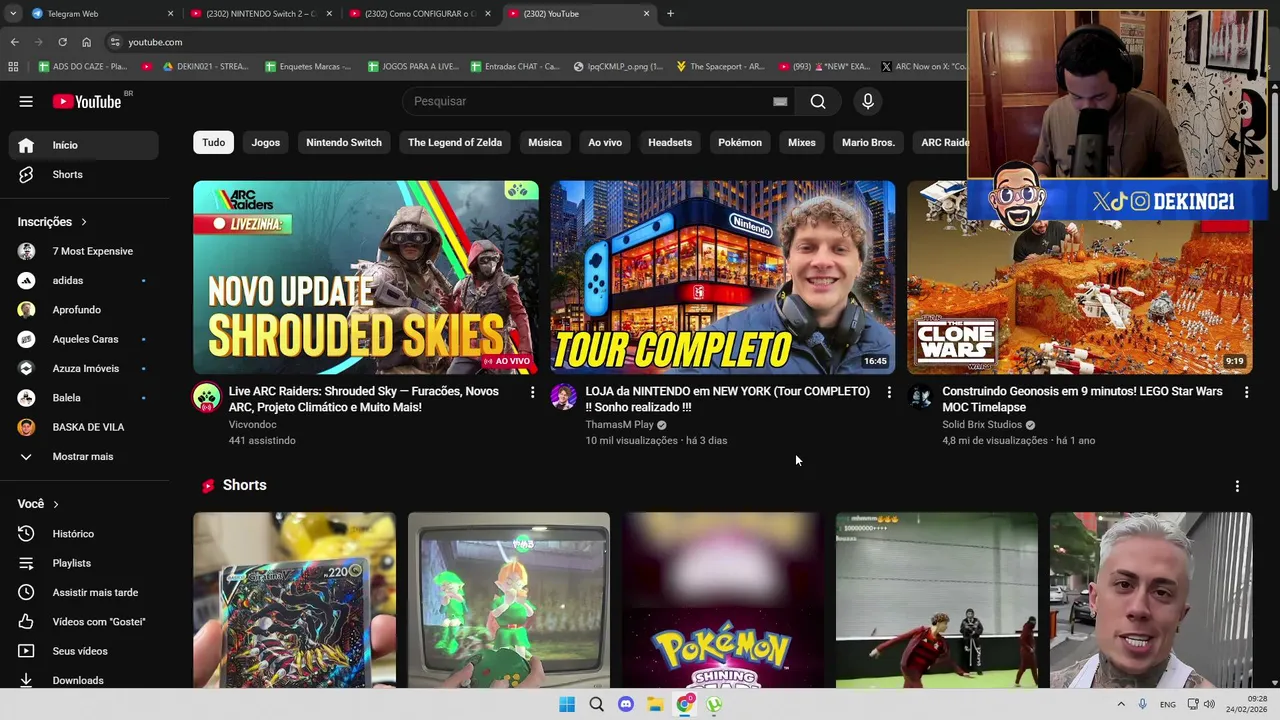Open adidas subscription channel

(84, 280)
